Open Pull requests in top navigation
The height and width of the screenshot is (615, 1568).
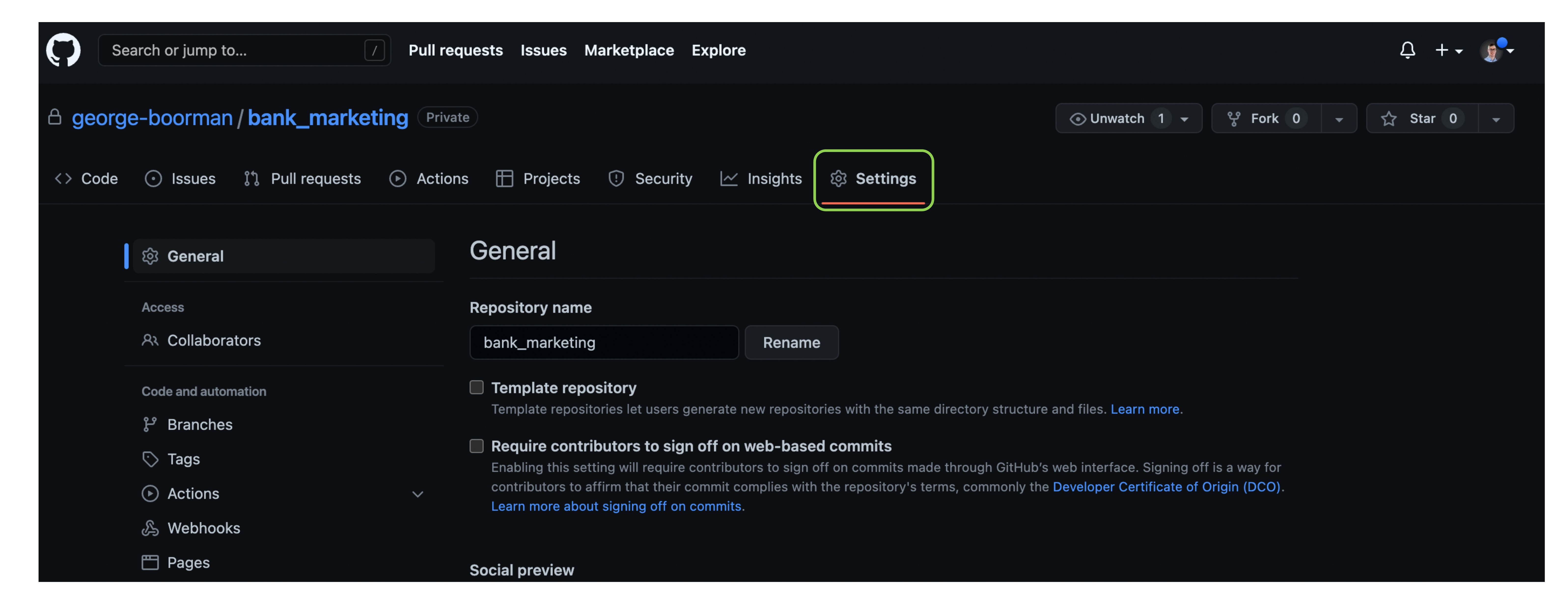tap(456, 51)
